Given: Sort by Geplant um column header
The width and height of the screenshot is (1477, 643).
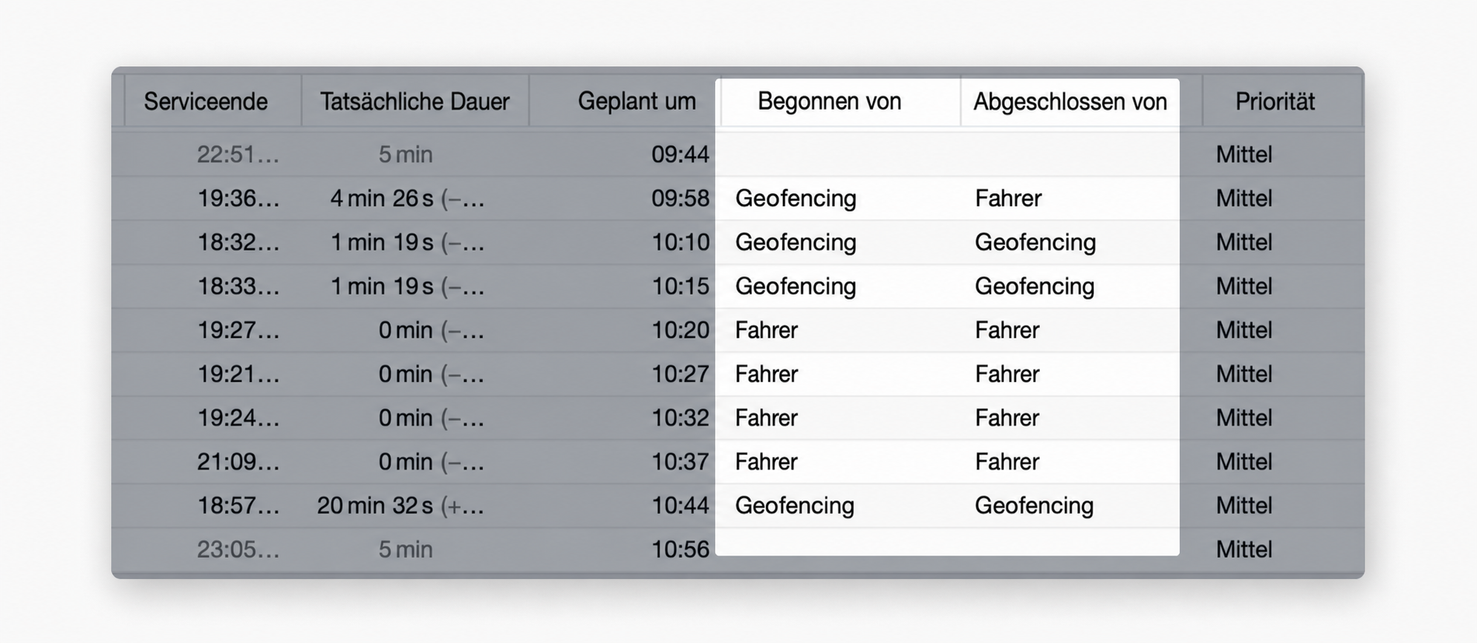Looking at the screenshot, I should point(637,101).
